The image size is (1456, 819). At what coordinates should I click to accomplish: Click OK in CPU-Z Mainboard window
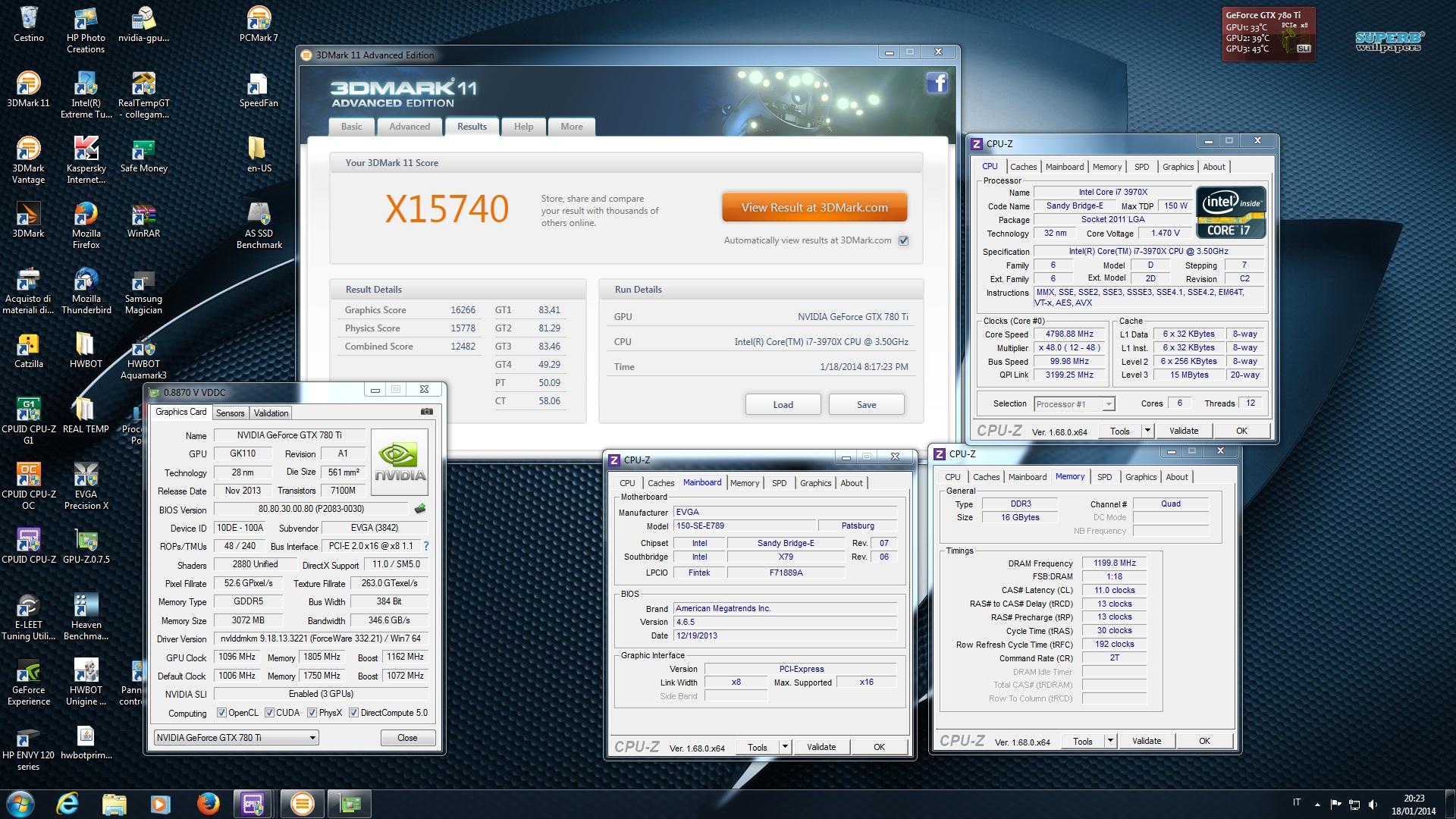click(x=879, y=747)
